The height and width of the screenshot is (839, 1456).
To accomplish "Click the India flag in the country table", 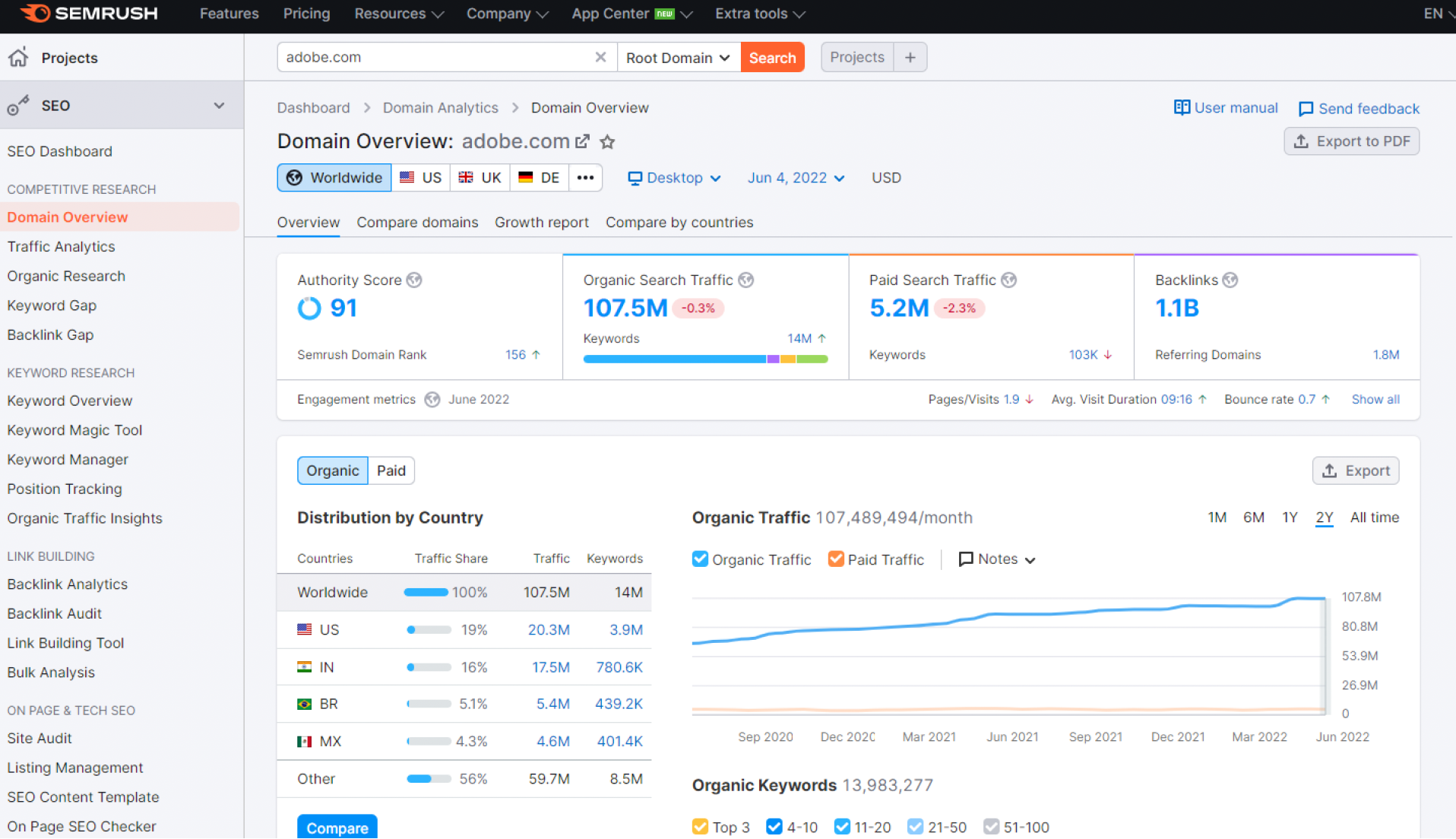I will (x=305, y=666).
